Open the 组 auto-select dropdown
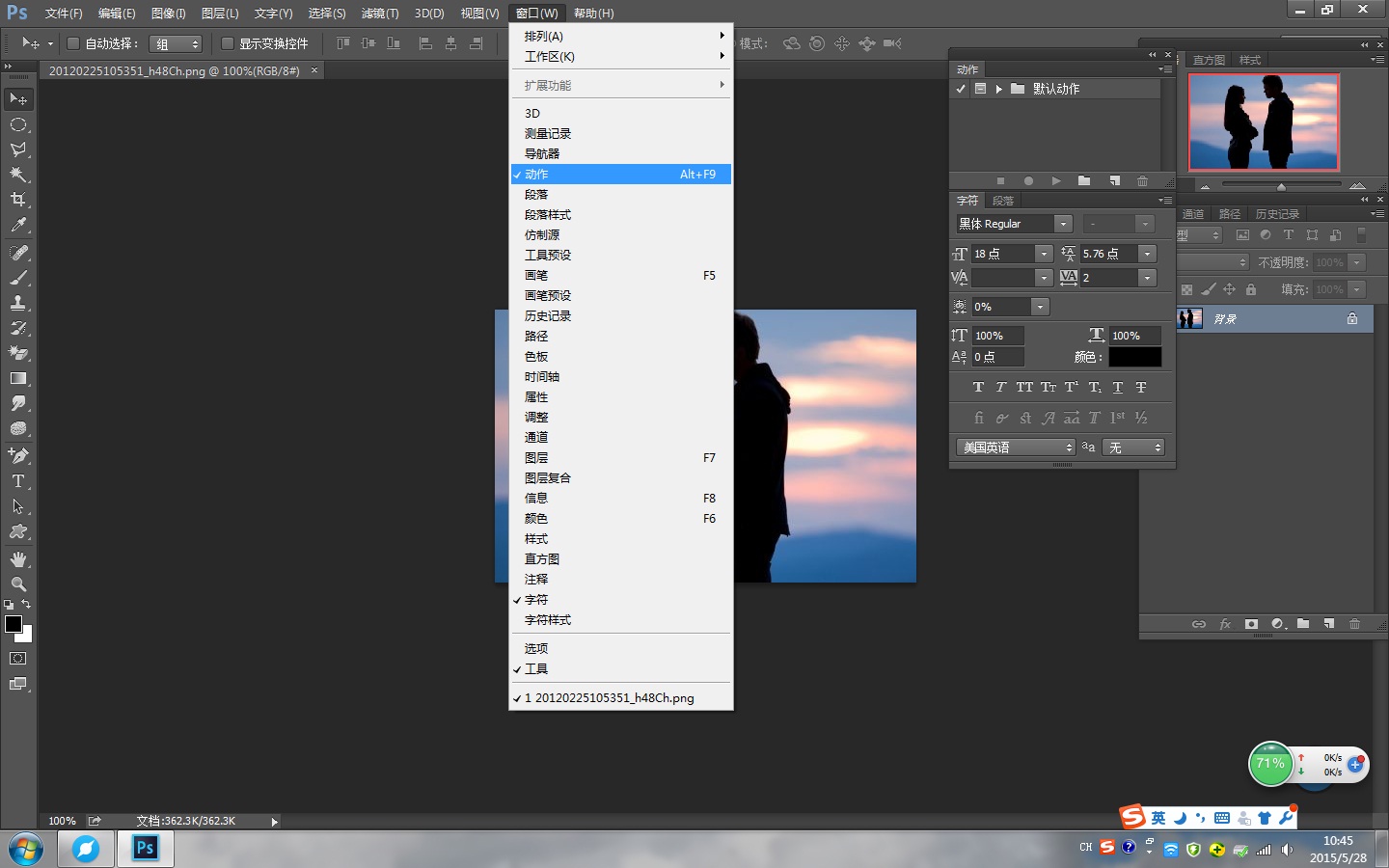The image size is (1389, 868). pyautogui.click(x=176, y=44)
